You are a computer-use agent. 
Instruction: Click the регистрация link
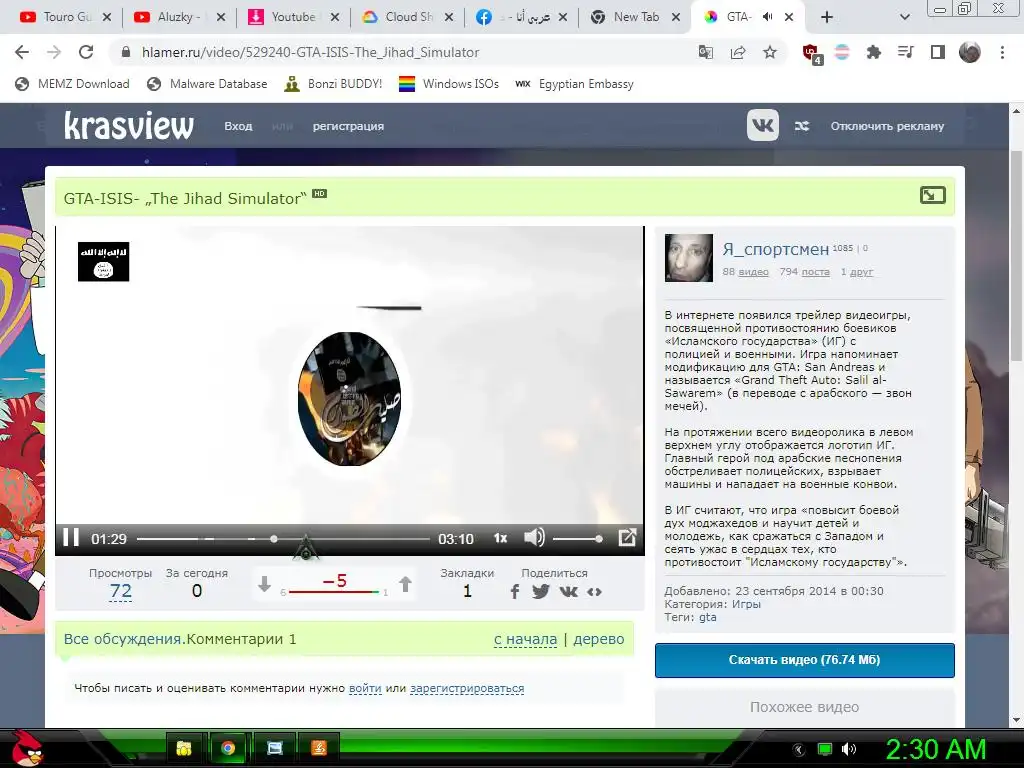coord(348,126)
